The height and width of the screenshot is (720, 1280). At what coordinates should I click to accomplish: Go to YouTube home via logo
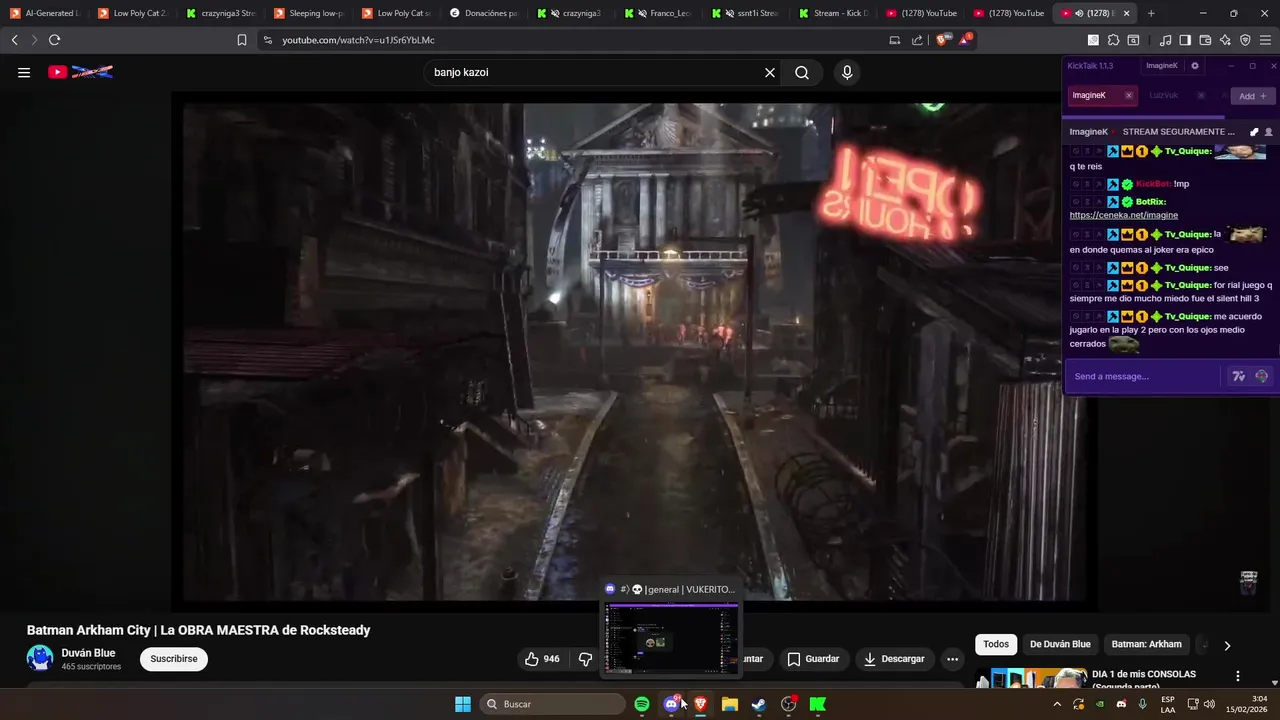tap(80, 72)
